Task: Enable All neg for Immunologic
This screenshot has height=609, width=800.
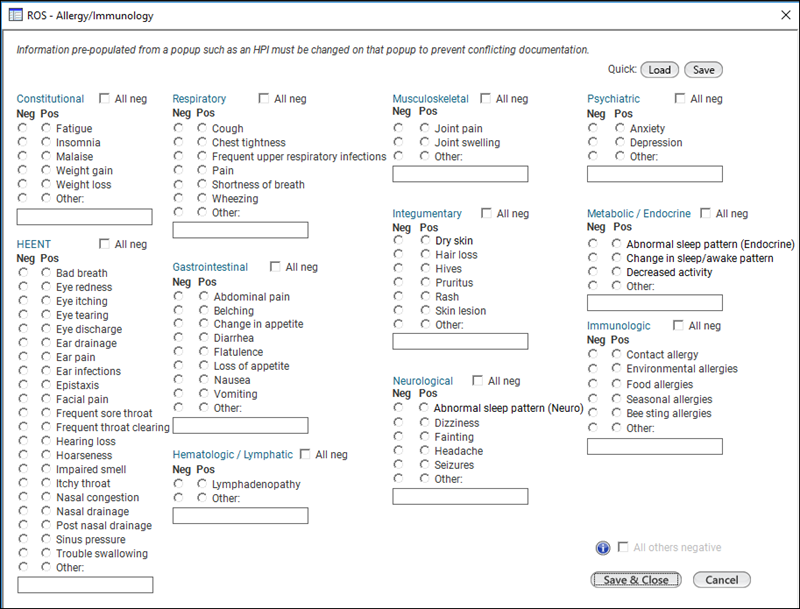Action: click(678, 325)
